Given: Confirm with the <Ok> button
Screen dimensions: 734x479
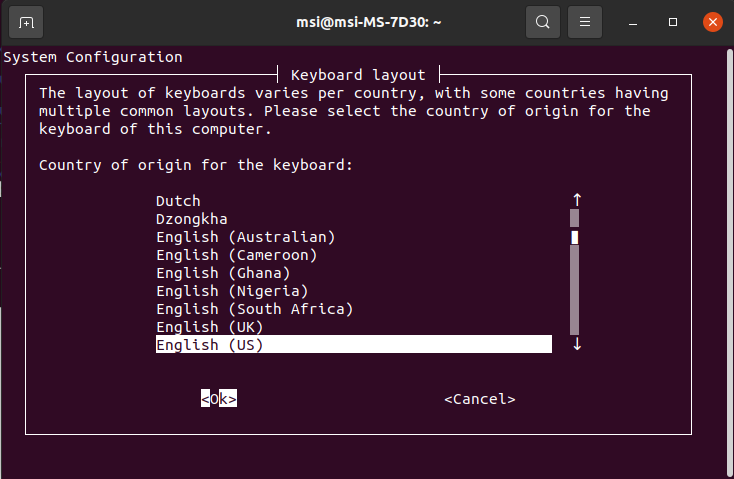Looking at the screenshot, I should click(x=219, y=398).
